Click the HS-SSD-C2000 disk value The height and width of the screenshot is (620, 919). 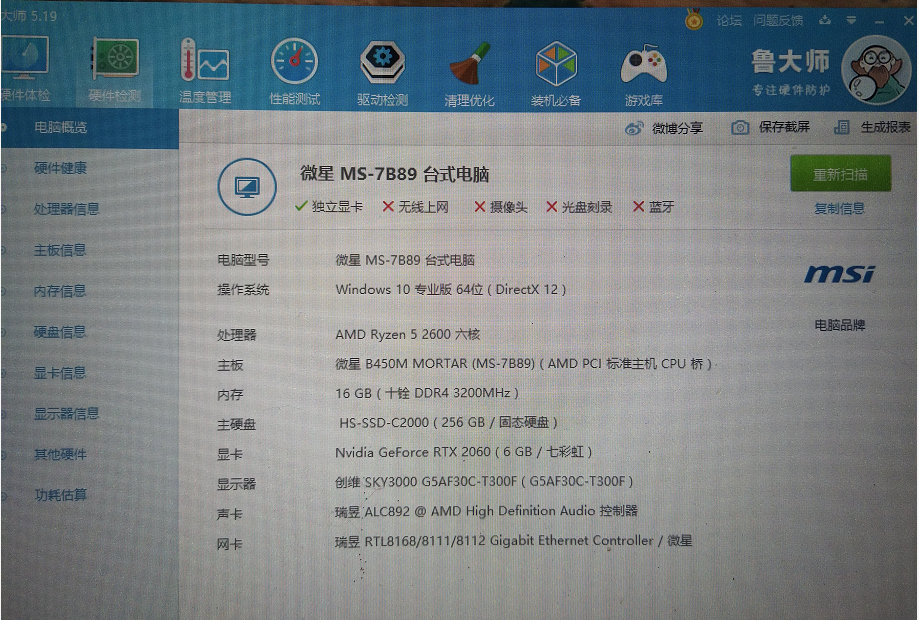click(448, 422)
